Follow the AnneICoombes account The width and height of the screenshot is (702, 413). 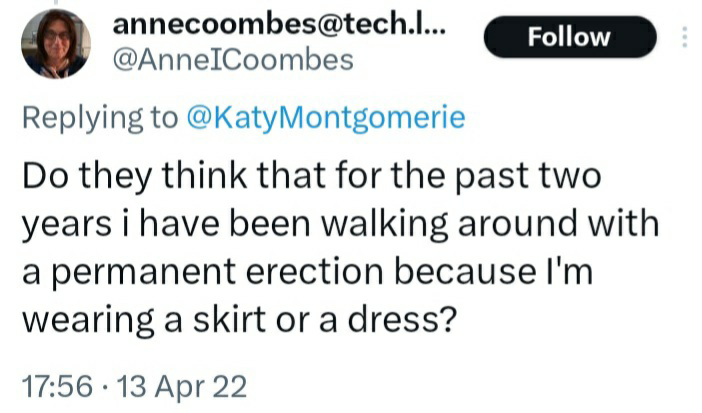[x=570, y=37]
